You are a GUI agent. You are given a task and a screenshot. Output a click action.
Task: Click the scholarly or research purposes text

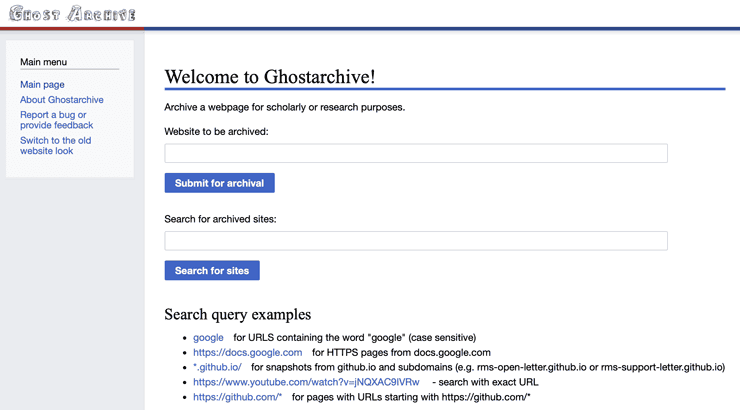[x=330, y=107]
